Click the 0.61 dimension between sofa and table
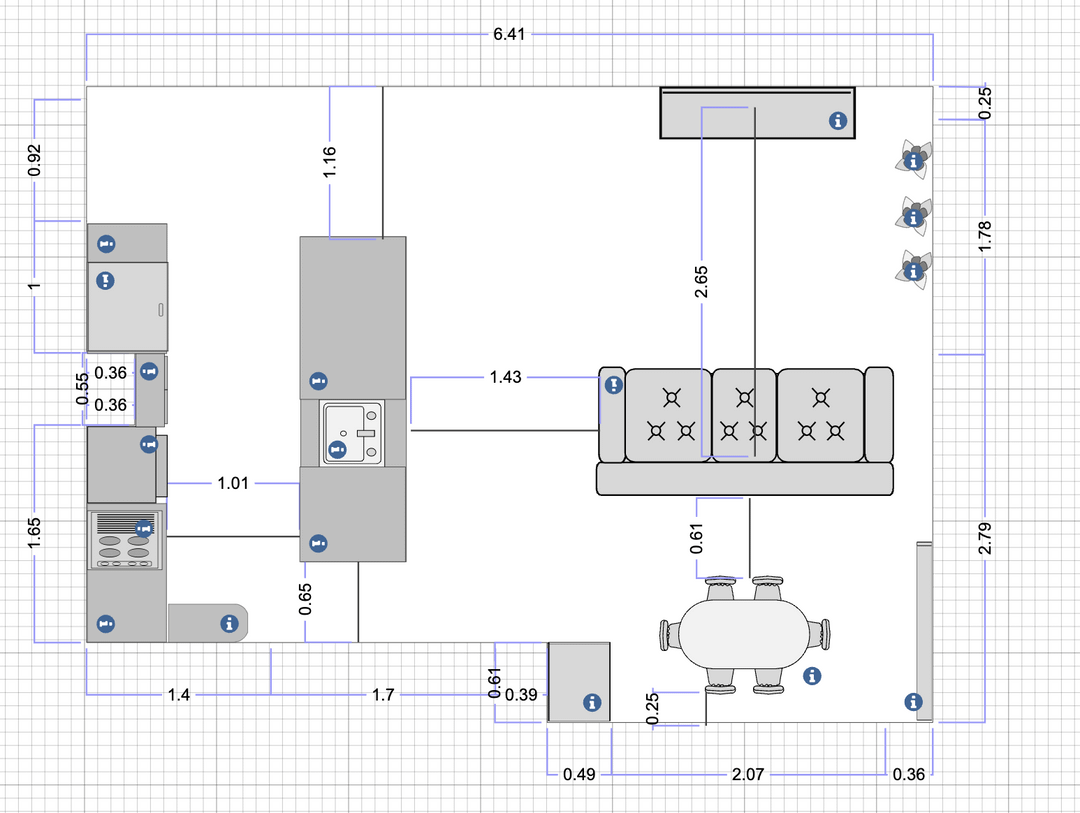 click(x=696, y=539)
